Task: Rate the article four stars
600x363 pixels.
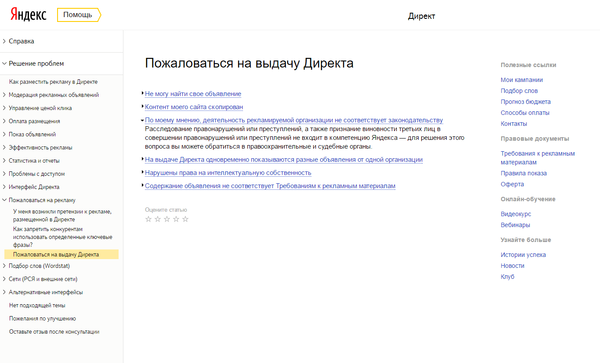Action: tap(176, 219)
